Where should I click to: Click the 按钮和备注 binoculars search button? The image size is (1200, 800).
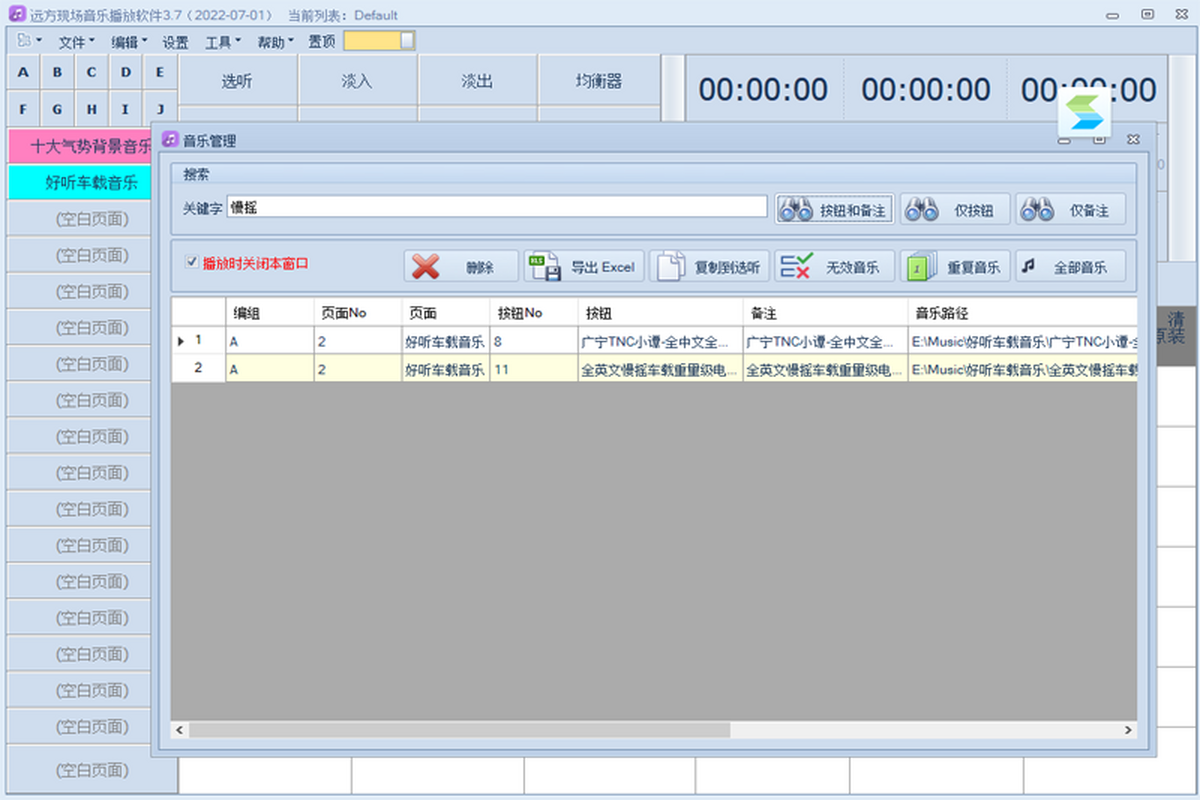pos(834,210)
